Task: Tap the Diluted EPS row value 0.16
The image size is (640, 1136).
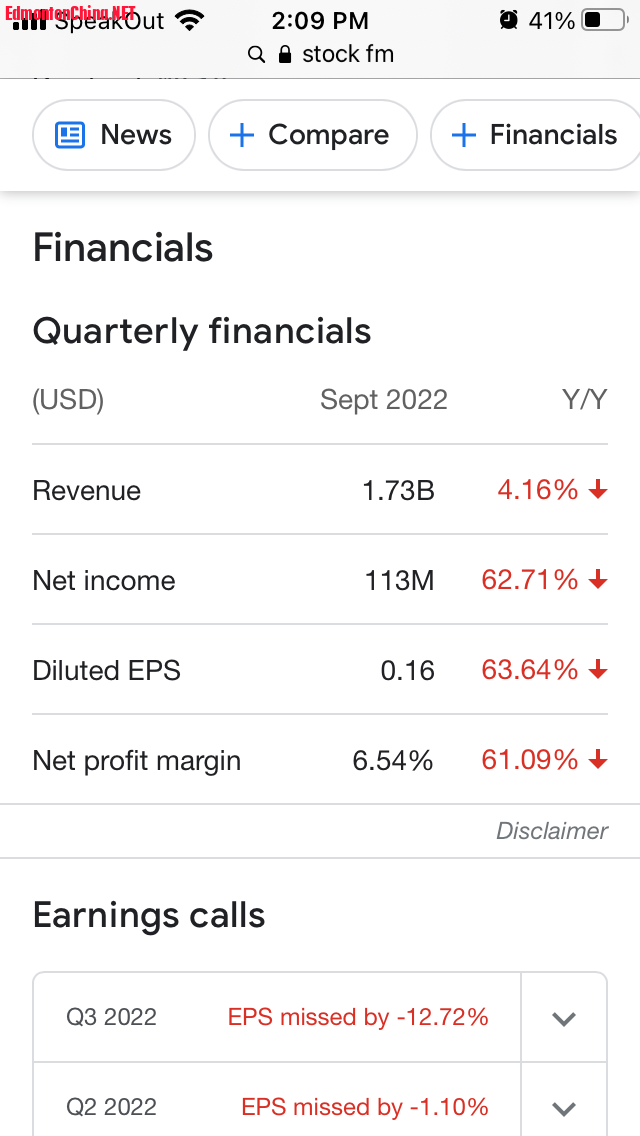Action: tap(408, 670)
